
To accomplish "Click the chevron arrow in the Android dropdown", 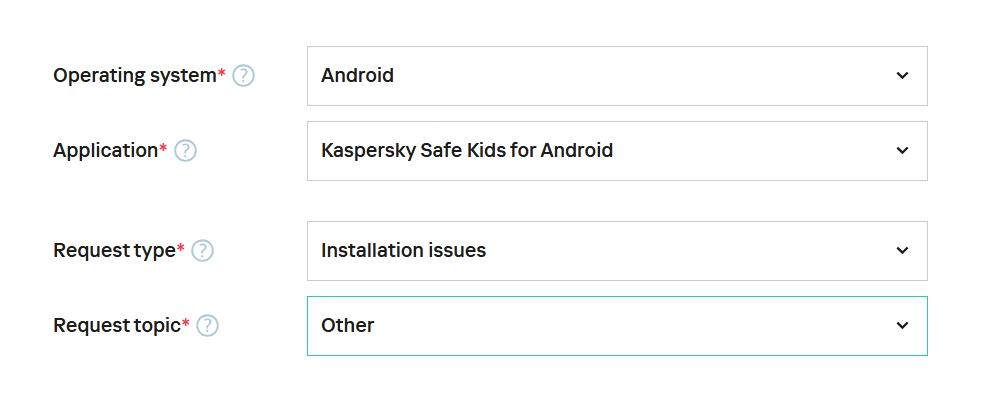I will pyautogui.click(x=902, y=76).
